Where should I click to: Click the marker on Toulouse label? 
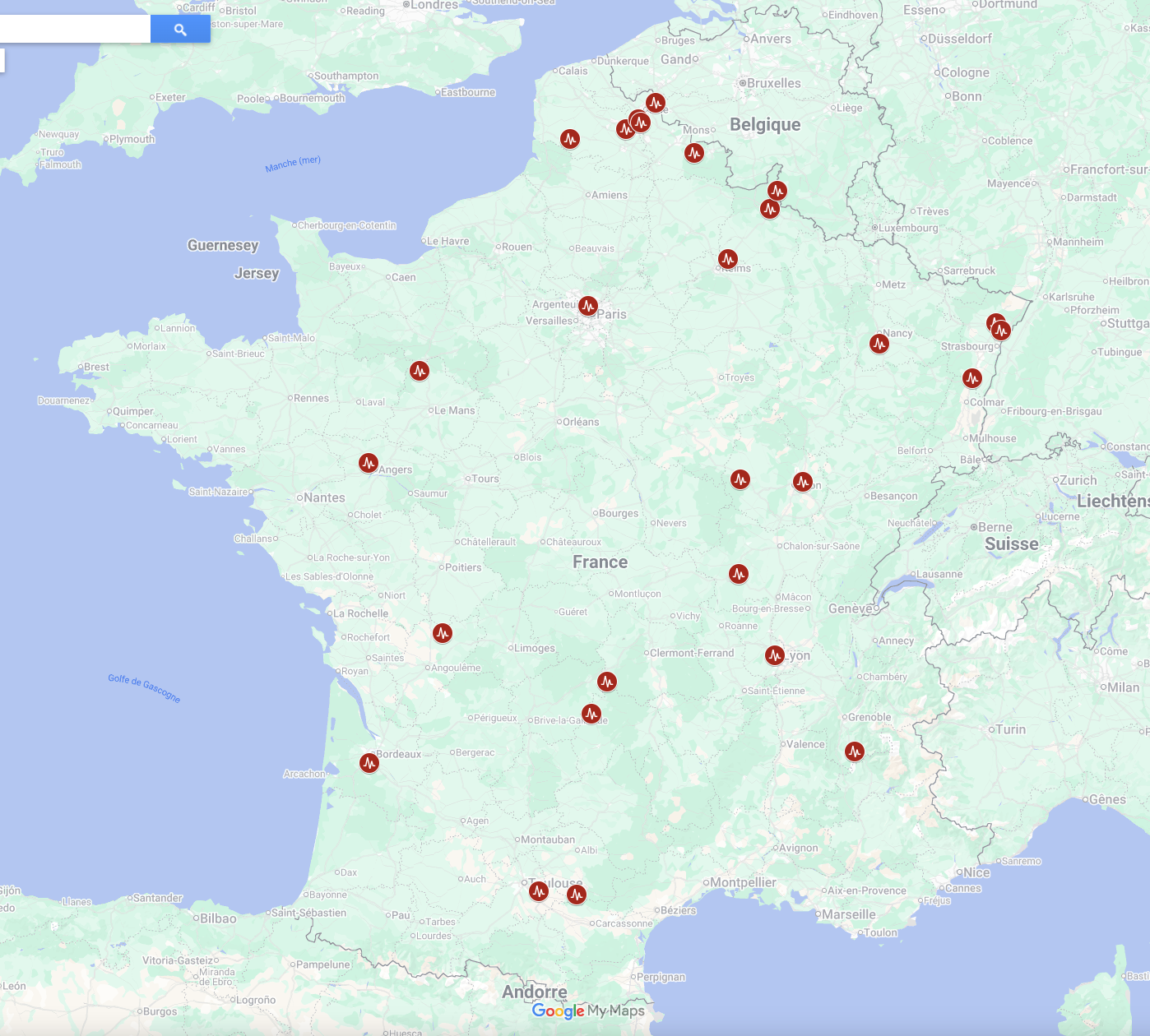pyautogui.click(x=539, y=890)
